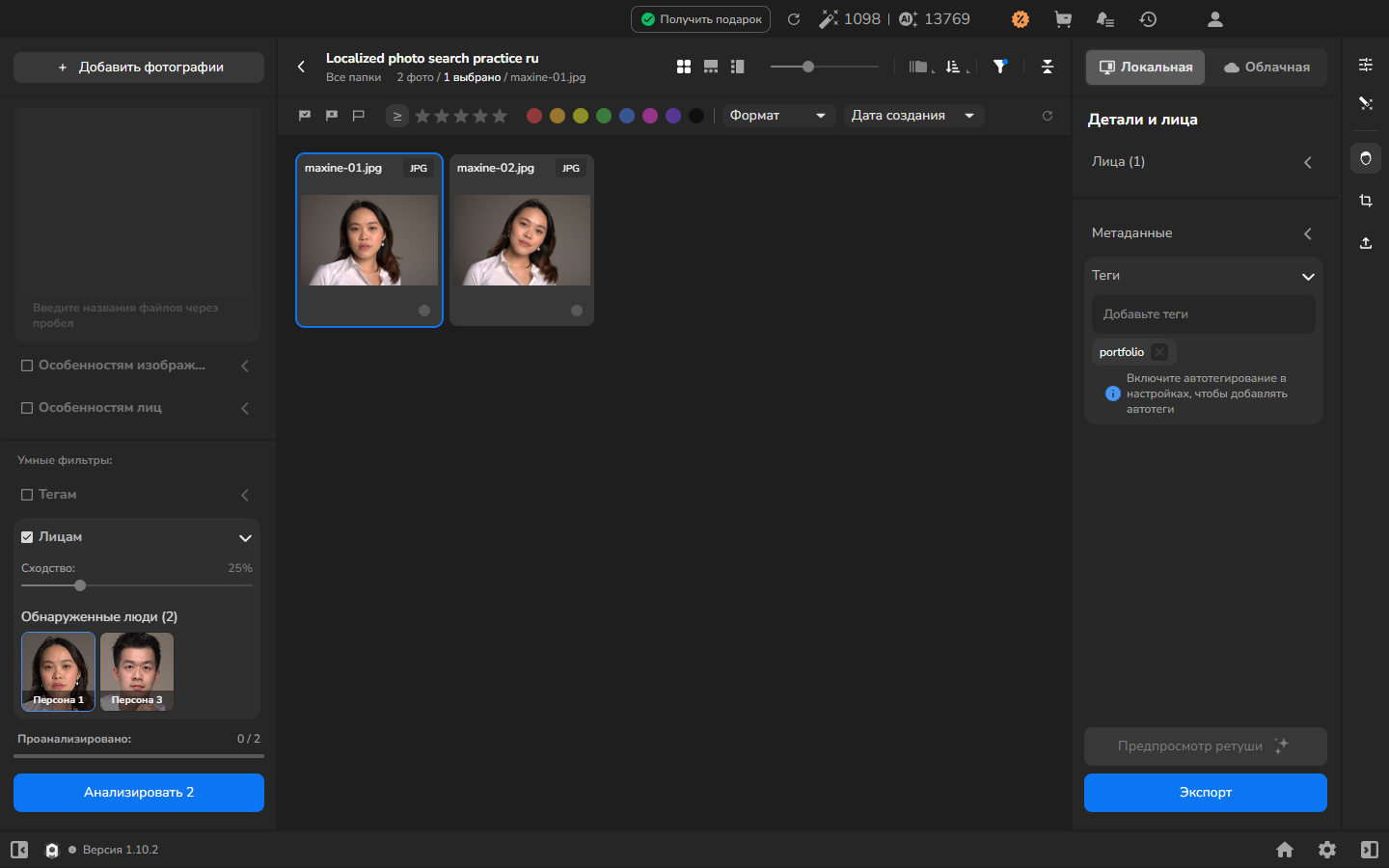This screenshot has height=868, width=1389.
Task: Collapse the left panel with bottom-left icon
Action: (x=19, y=850)
